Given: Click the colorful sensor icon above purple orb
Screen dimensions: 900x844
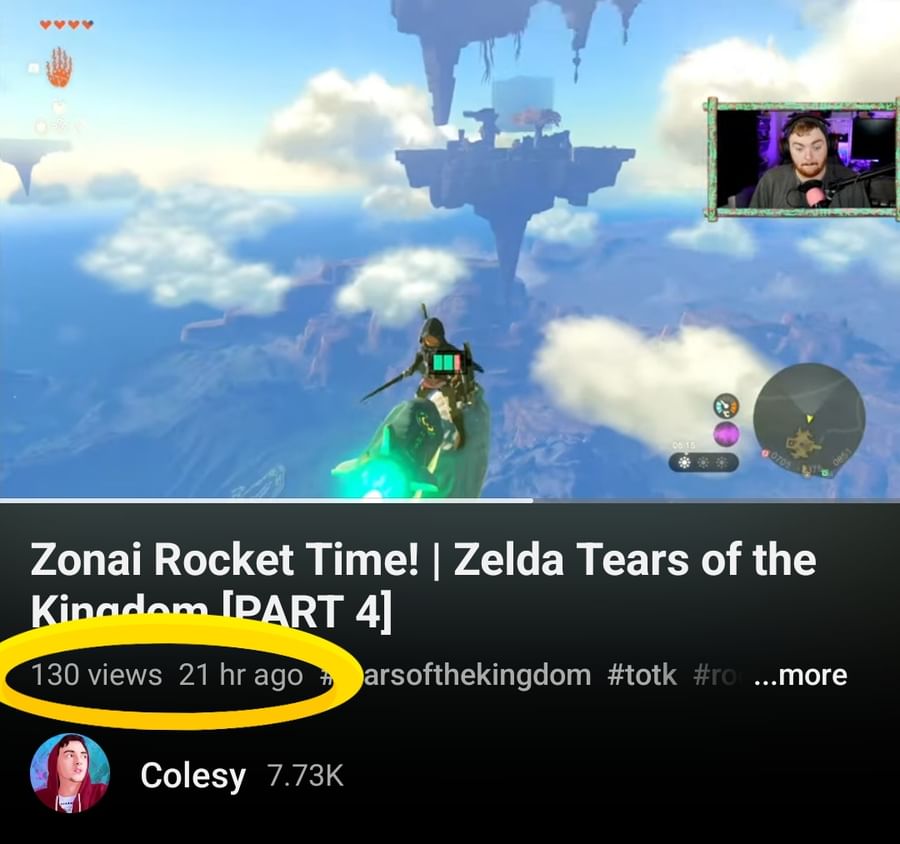Looking at the screenshot, I should (x=727, y=406).
